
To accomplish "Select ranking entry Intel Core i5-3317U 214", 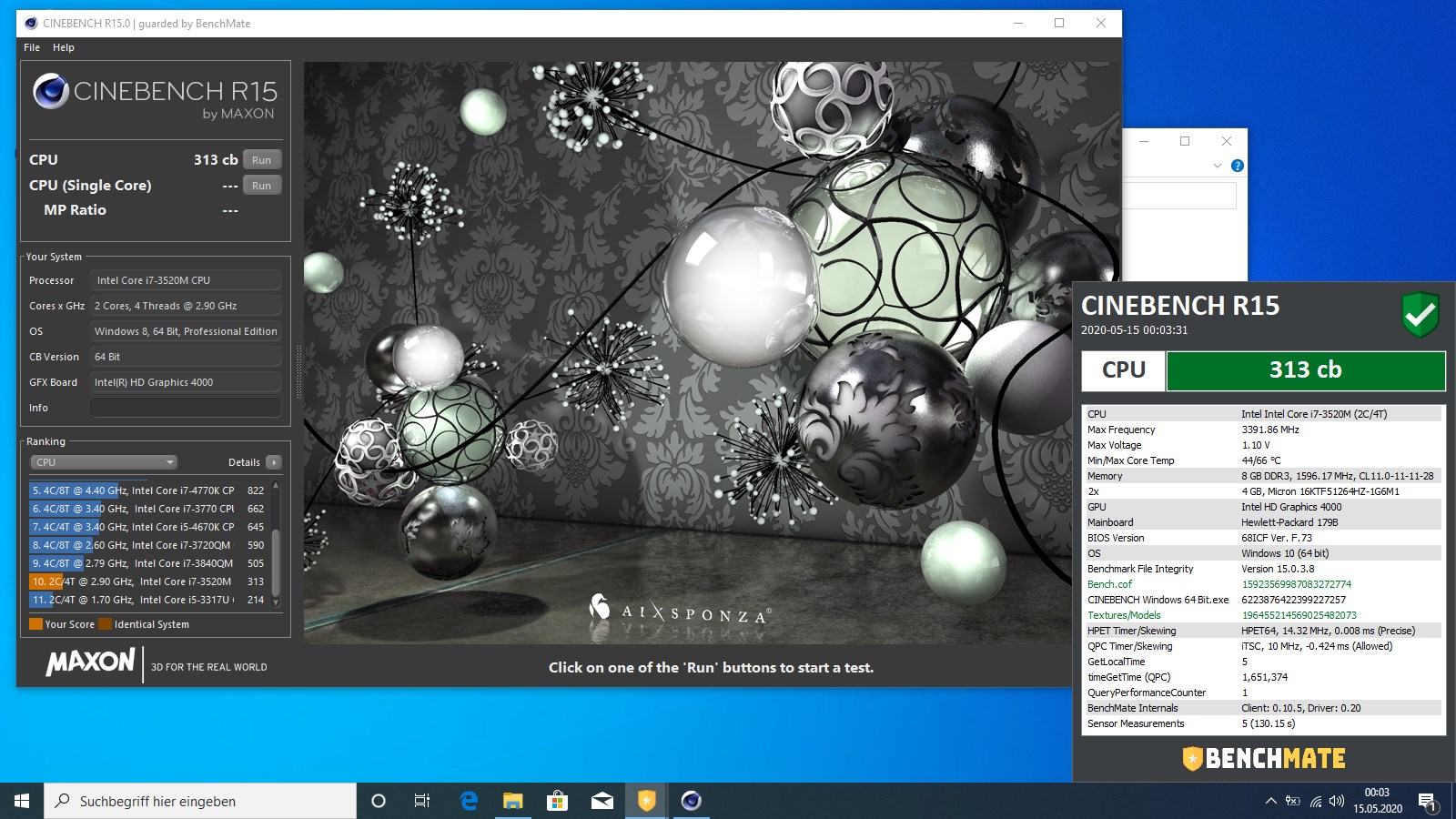I will click(x=148, y=600).
